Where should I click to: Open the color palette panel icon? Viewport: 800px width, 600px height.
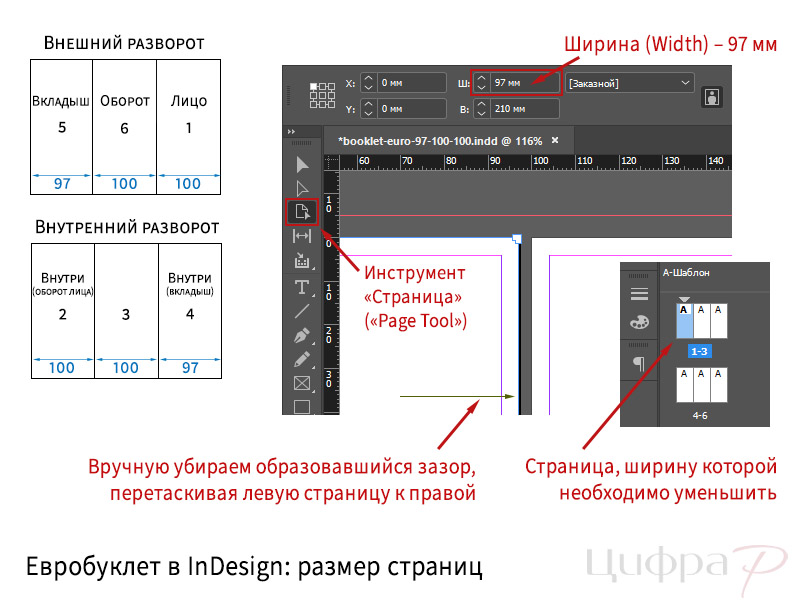tap(639, 322)
